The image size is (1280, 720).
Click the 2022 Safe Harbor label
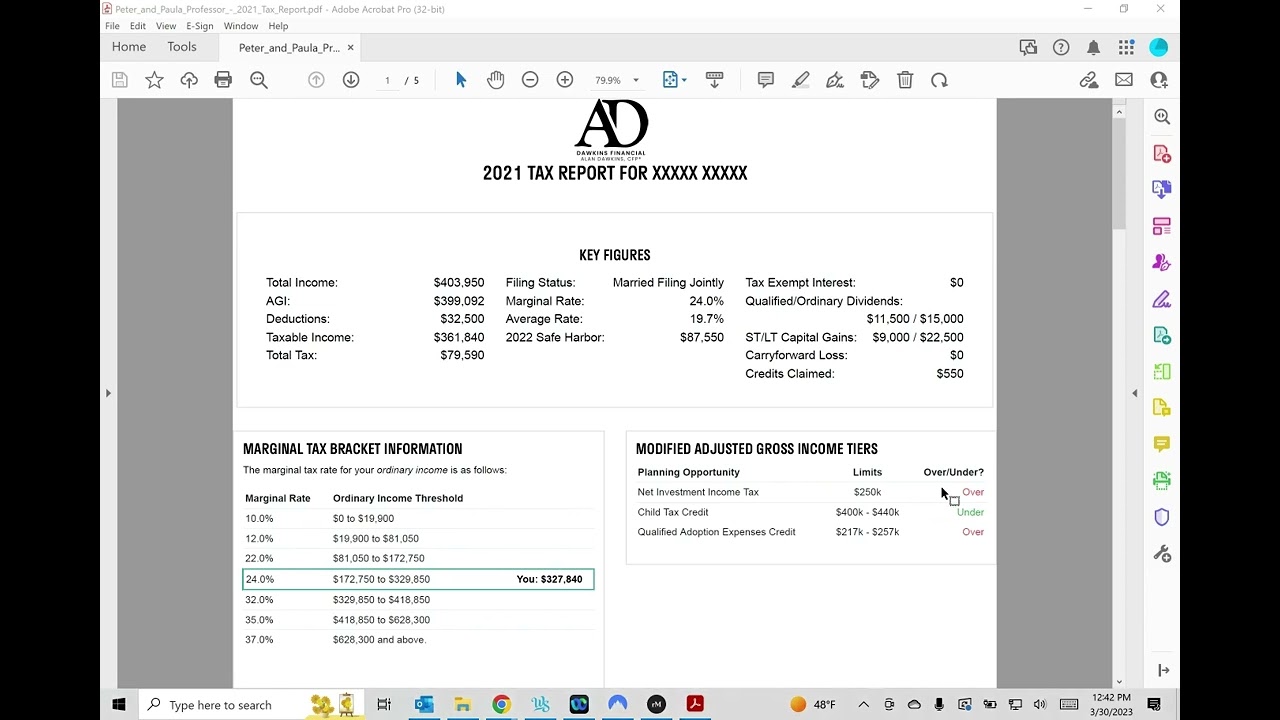click(555, 337)
